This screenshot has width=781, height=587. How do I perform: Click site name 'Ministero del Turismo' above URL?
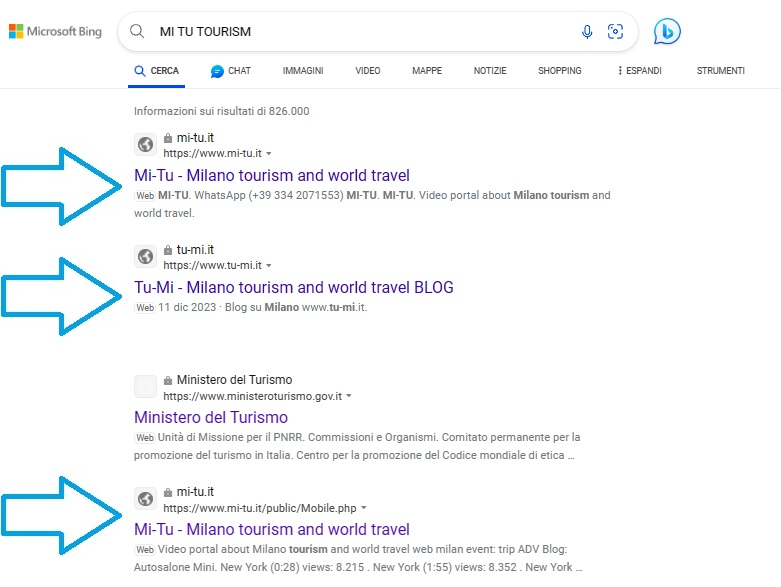235,380
